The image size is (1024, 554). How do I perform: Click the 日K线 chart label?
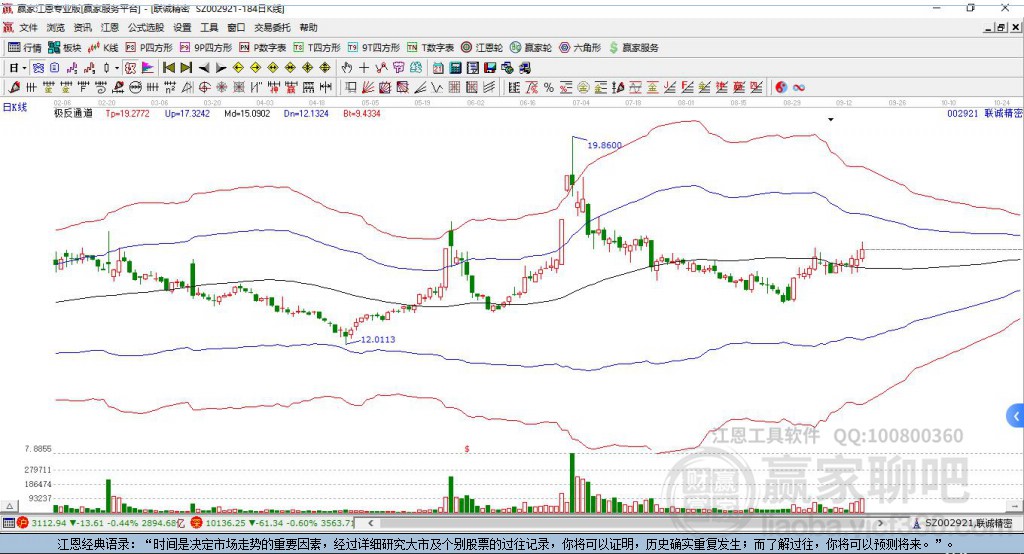[15, 107]
